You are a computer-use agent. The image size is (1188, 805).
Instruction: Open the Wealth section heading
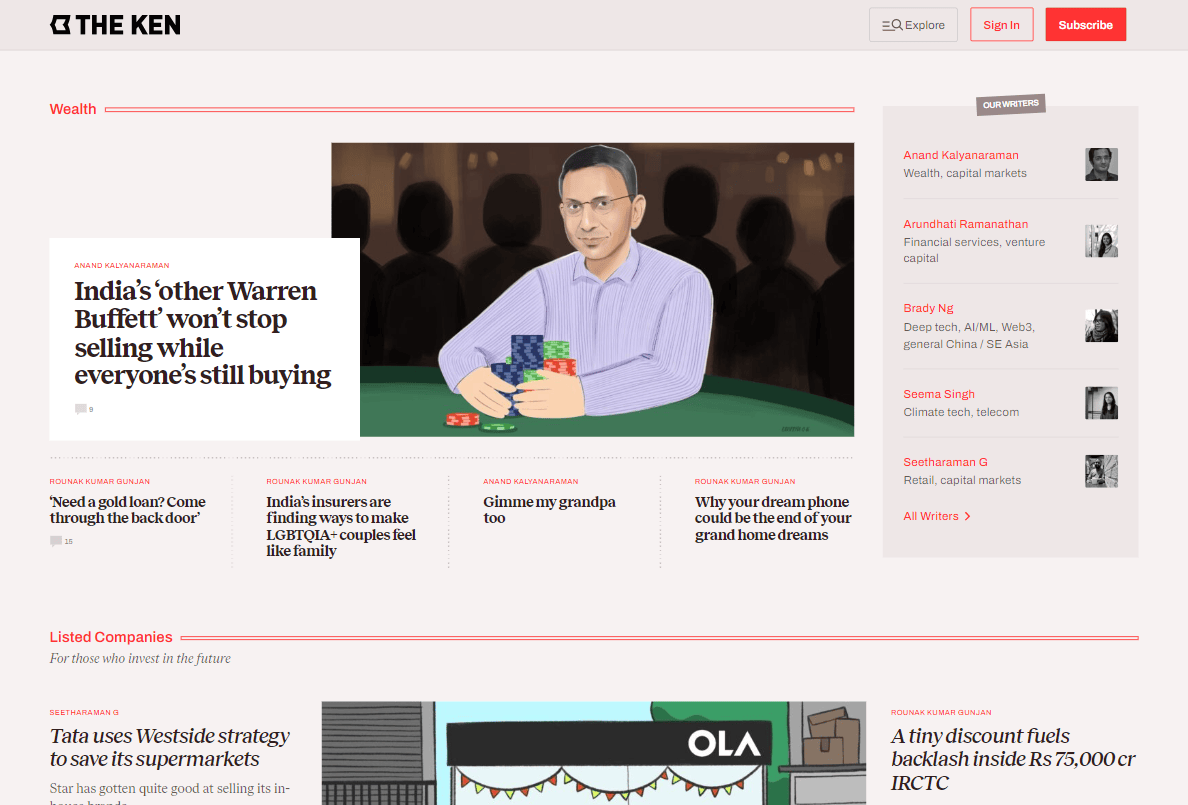(73, 109)
